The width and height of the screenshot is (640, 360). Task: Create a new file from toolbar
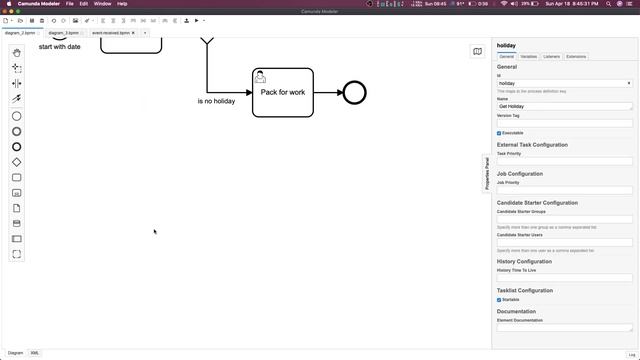[6, 20]
